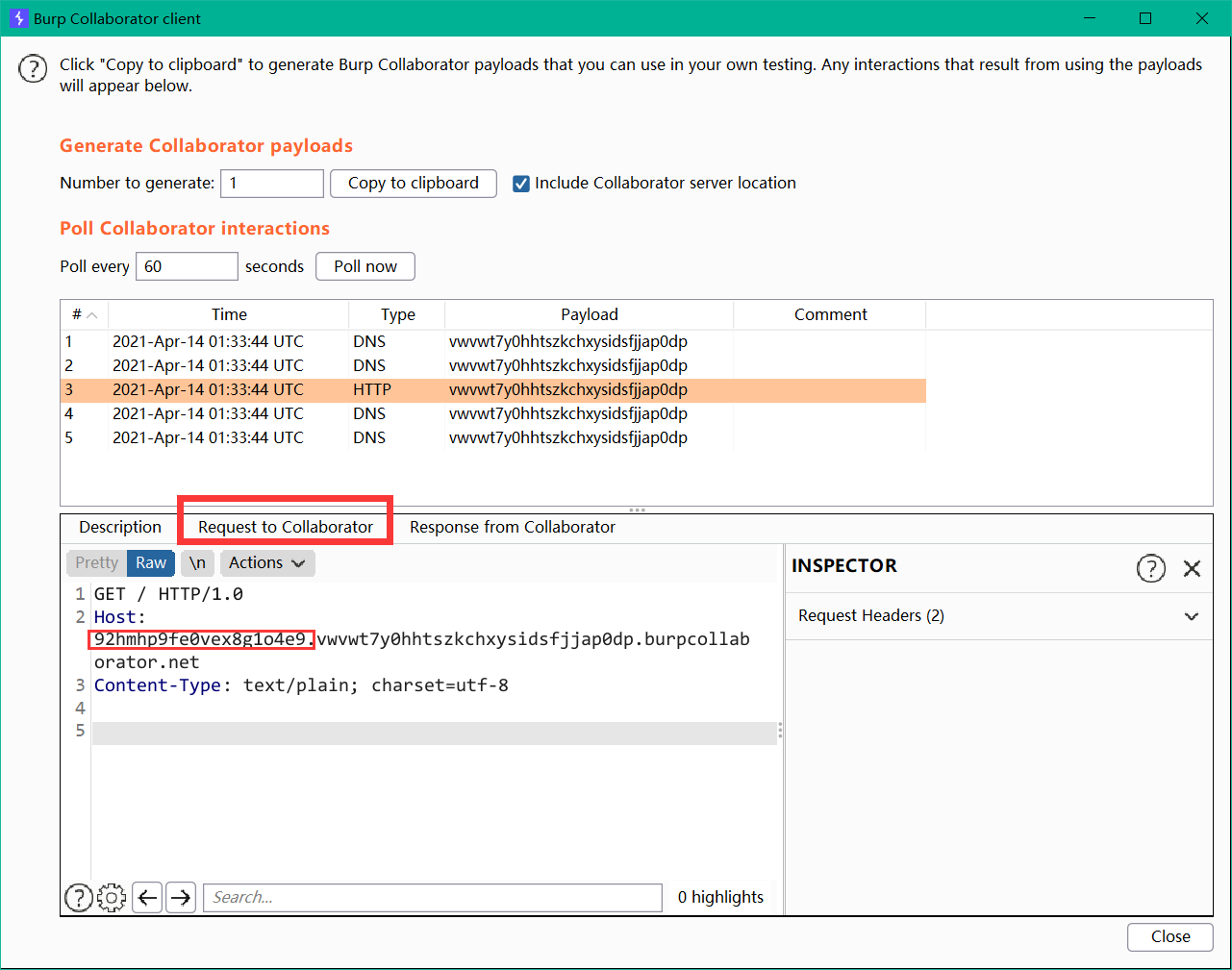1232x970 pixels.
Task: Click the Type column header
Action: click(x=397, y=314)
